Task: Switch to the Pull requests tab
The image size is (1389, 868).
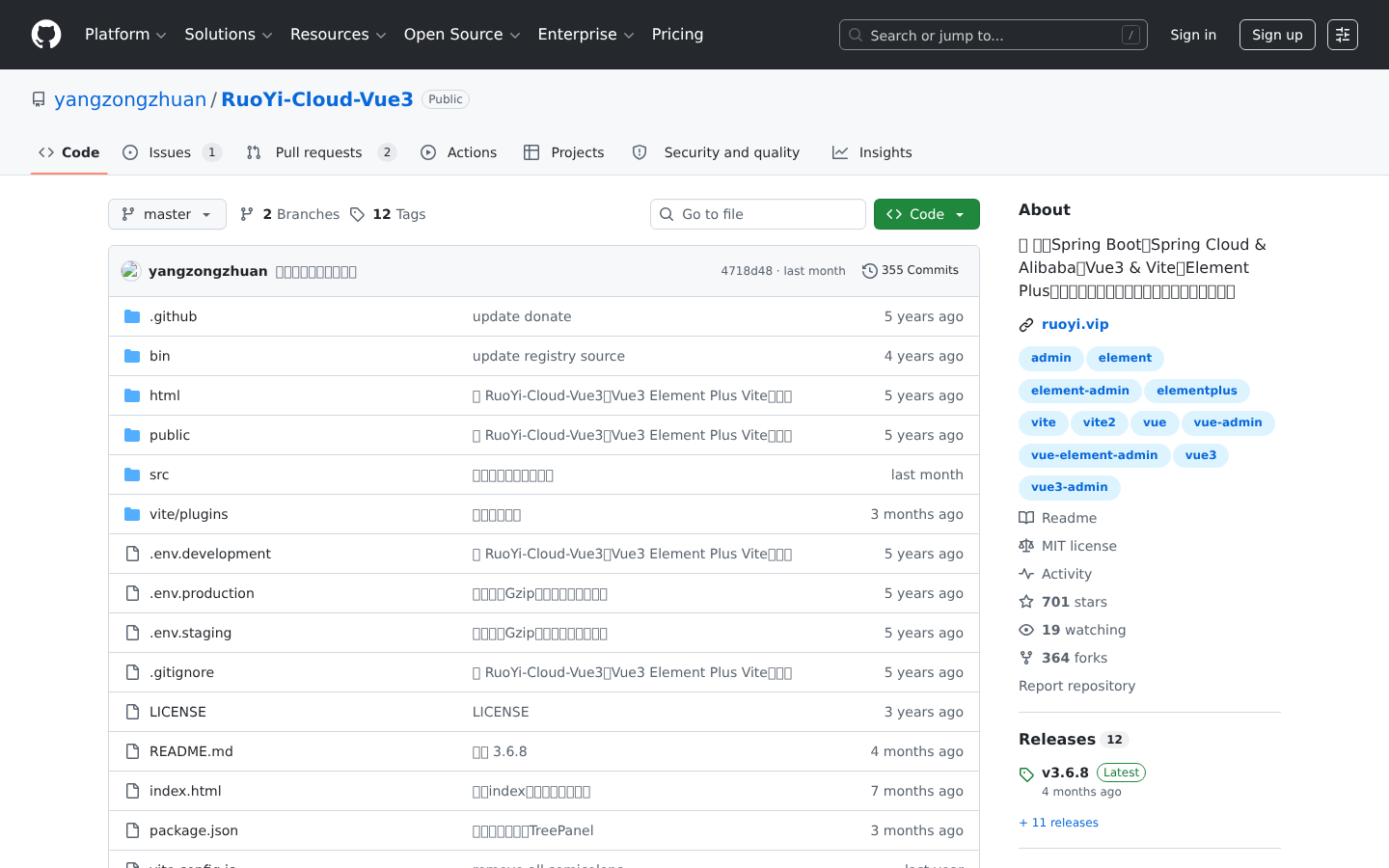Action: (321, 152)
